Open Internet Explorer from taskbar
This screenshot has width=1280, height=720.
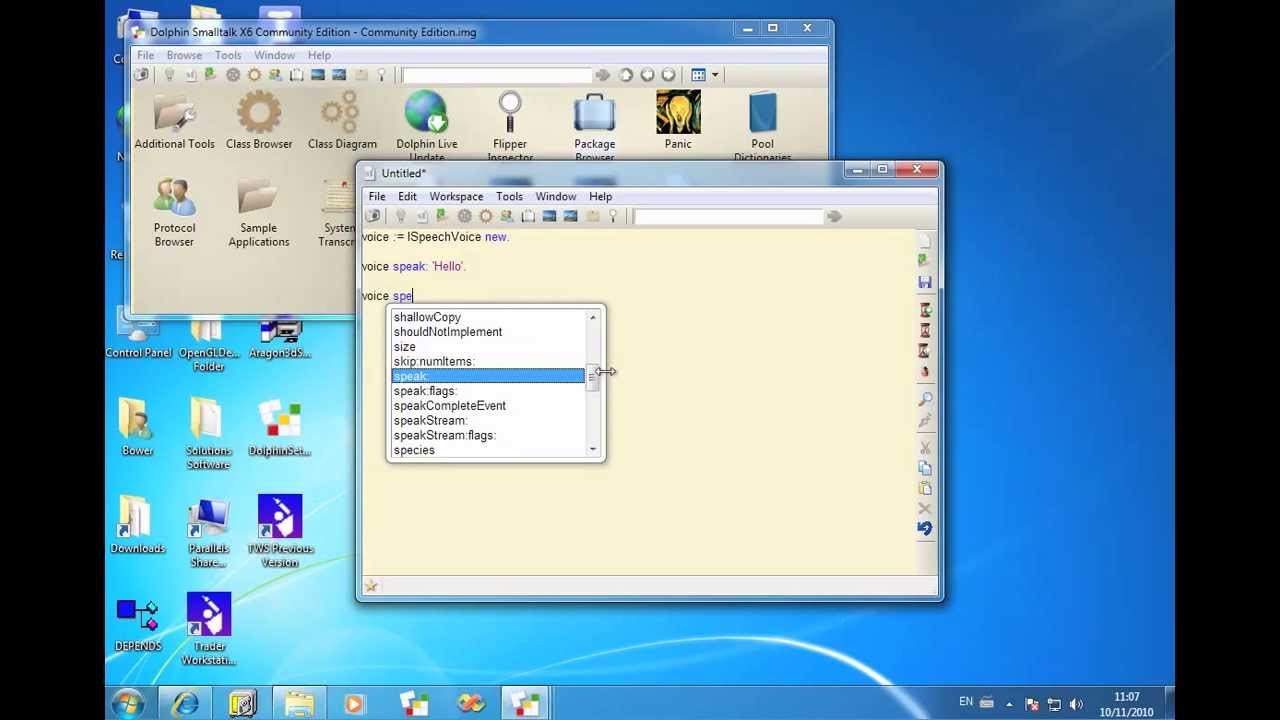tap(186, 704)
